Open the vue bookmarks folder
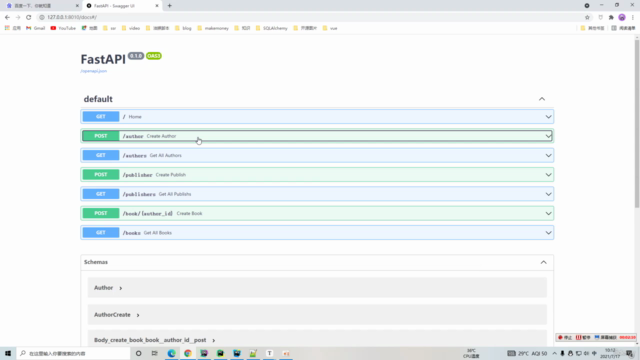This screenshot has height=360, width=640. (x=330, y=28)
